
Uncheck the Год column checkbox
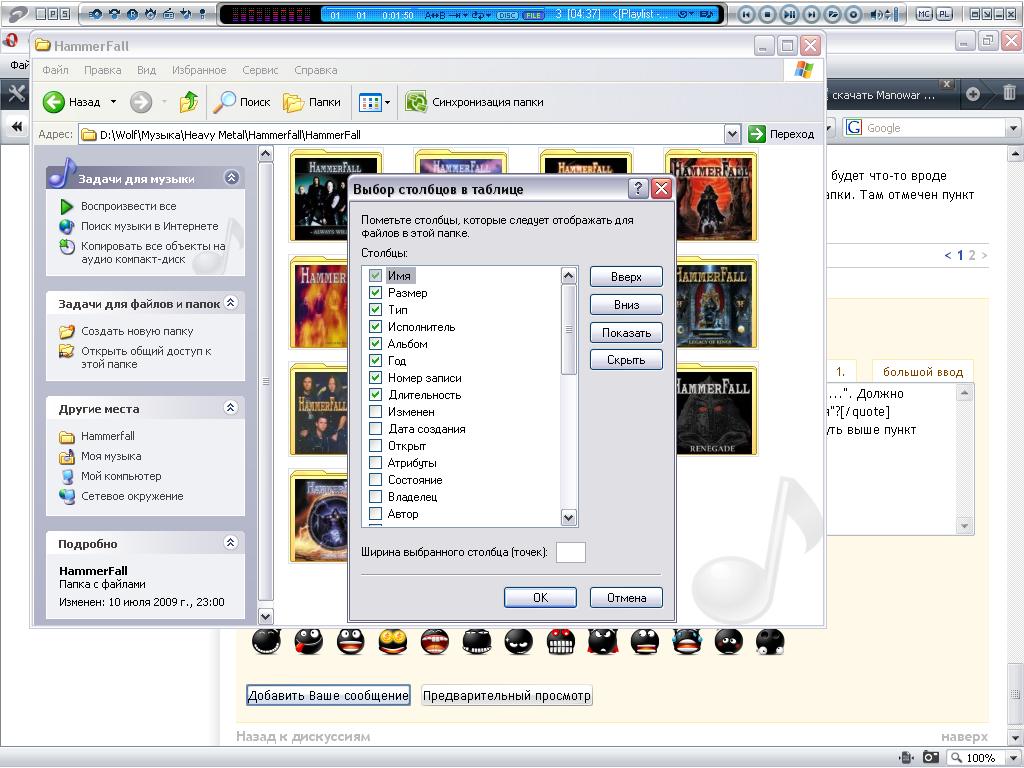[376, 360]
